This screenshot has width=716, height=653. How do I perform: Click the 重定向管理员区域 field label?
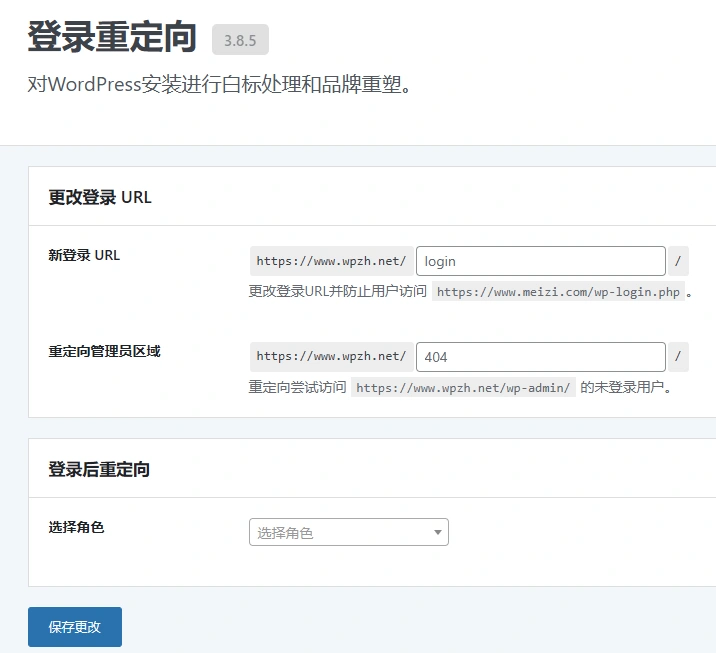pos(105,351)
